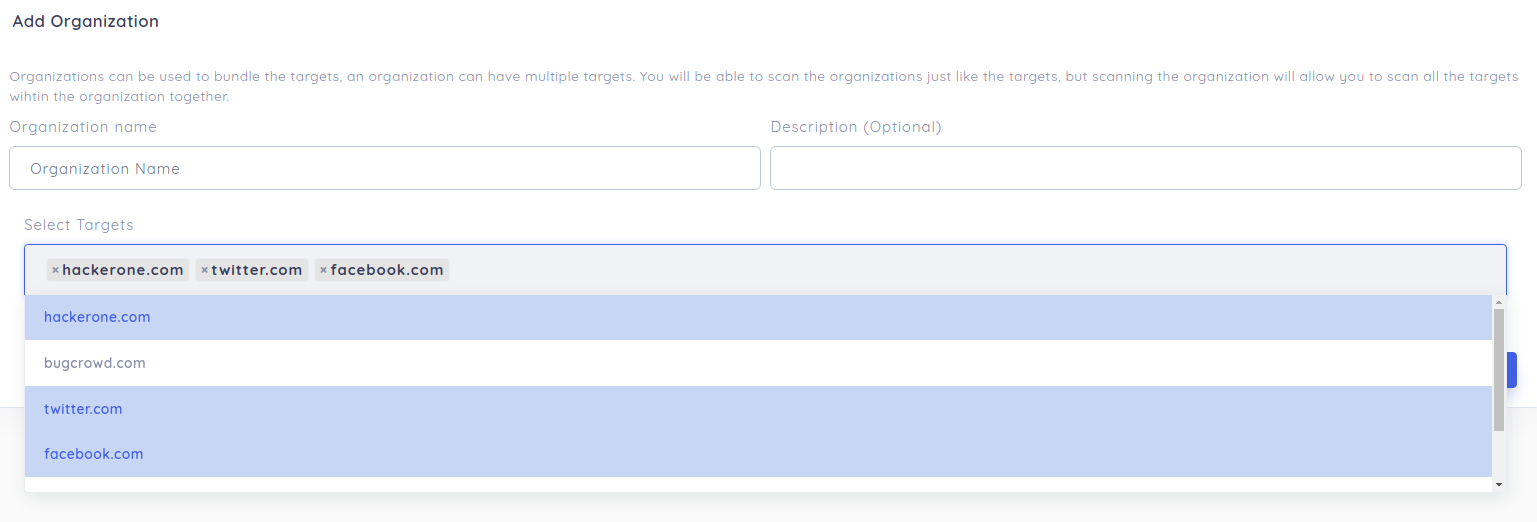This screenshot has height=522, width=1537.
Task: Focus the Organization Name input field
Action: pyautogui.click(x=385, y=169)
